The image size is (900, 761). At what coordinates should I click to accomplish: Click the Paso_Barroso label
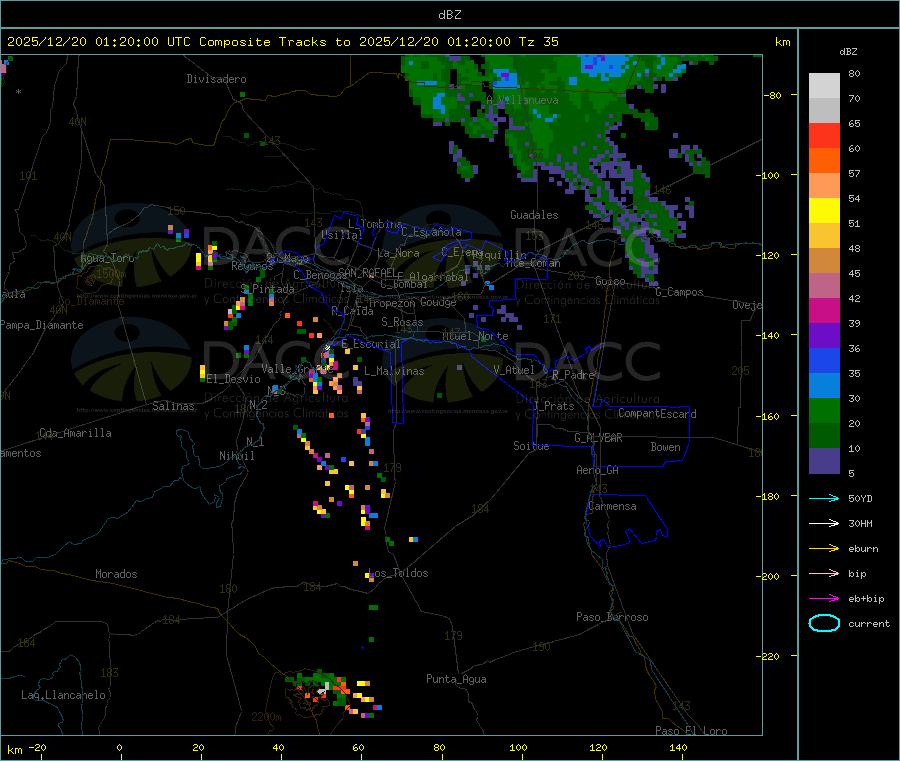pos(612,617)
